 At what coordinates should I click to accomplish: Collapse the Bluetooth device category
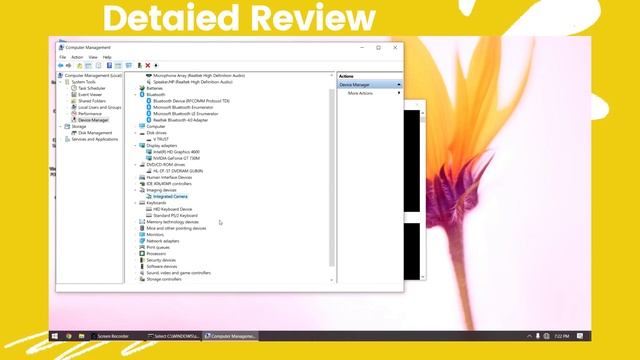pos(136,95)
